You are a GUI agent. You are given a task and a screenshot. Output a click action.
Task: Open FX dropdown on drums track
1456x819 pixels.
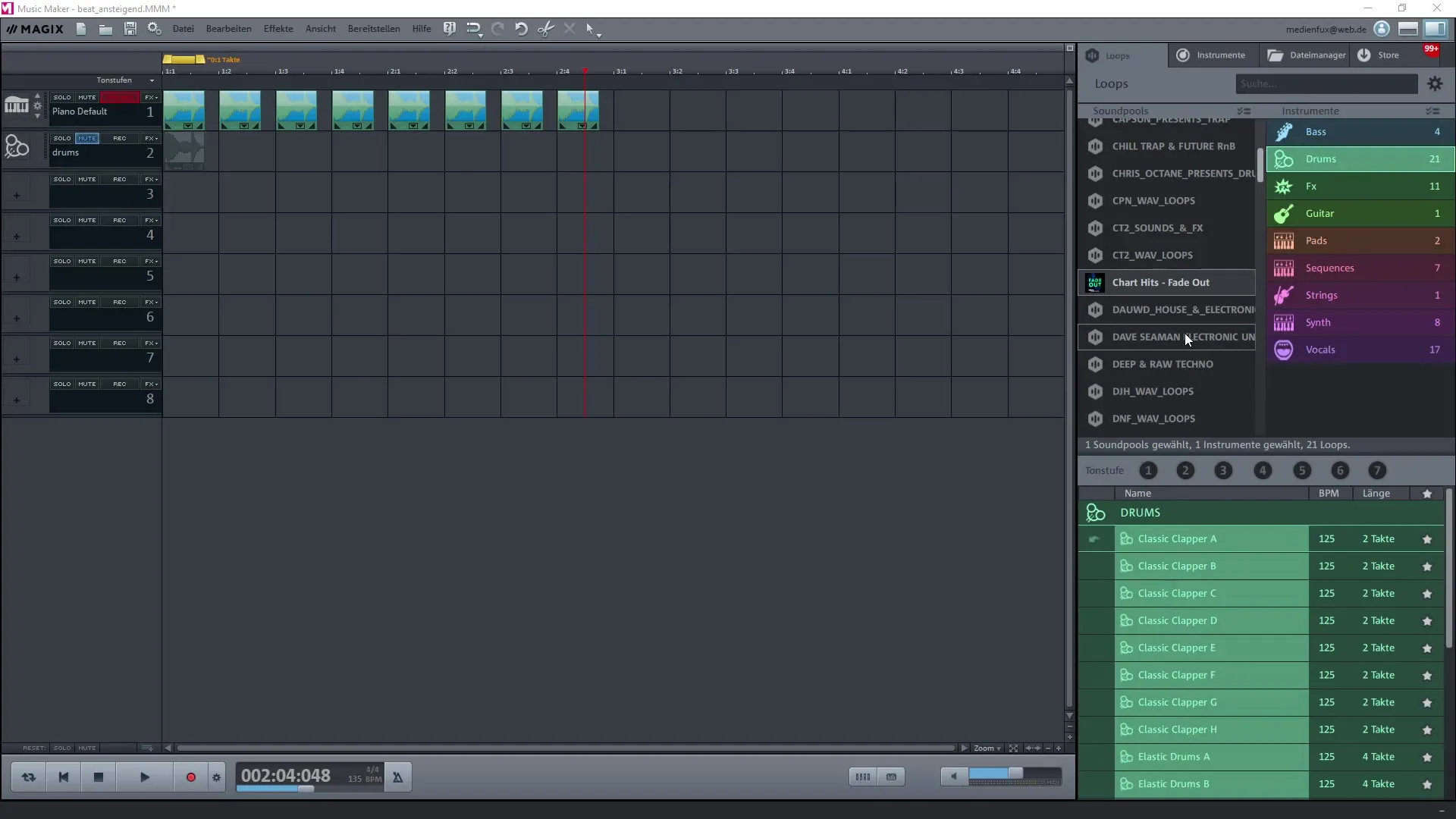(151, 139)
